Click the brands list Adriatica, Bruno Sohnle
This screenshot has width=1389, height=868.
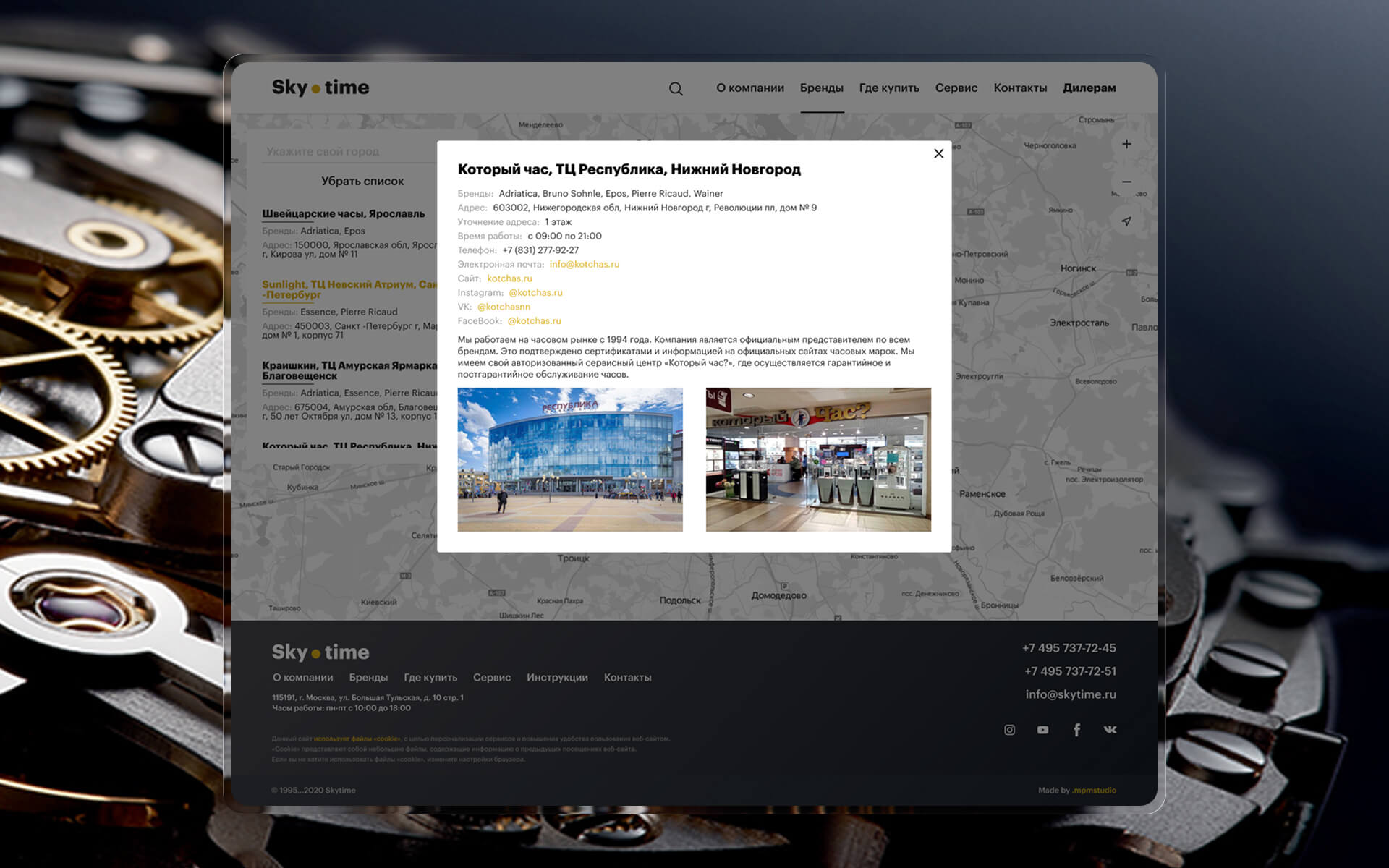tap(611, 193)
